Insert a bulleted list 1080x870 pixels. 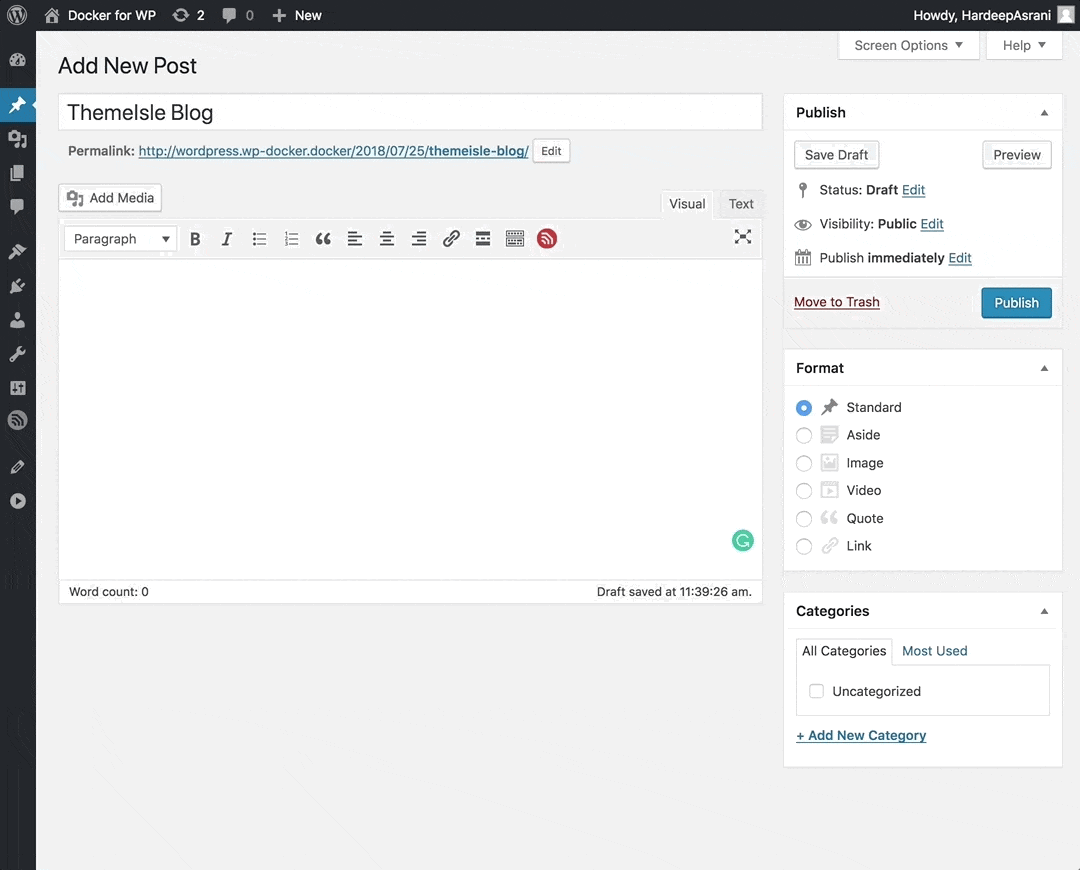[x=259, y=238]
